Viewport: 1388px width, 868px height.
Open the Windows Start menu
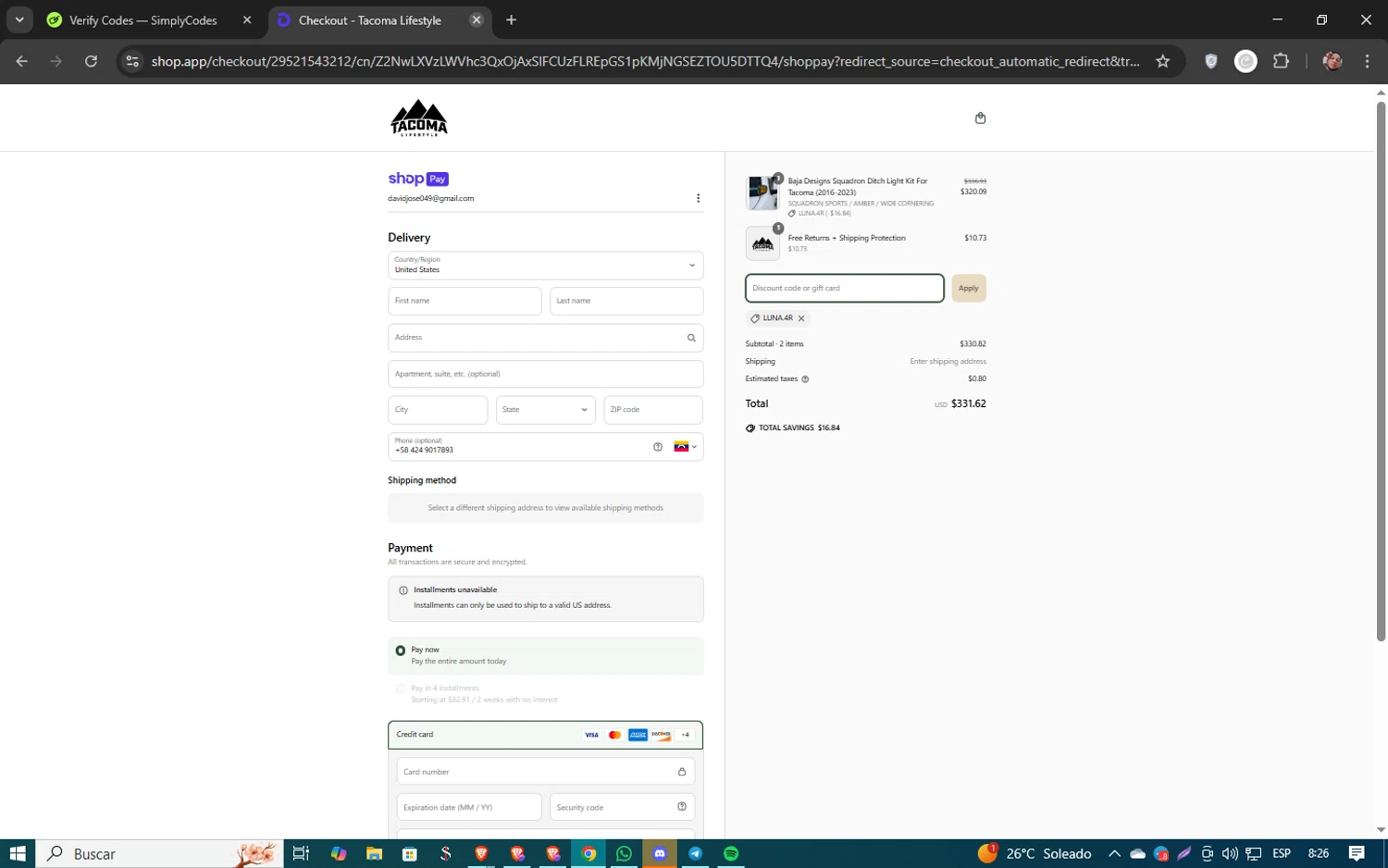(18, 853)
